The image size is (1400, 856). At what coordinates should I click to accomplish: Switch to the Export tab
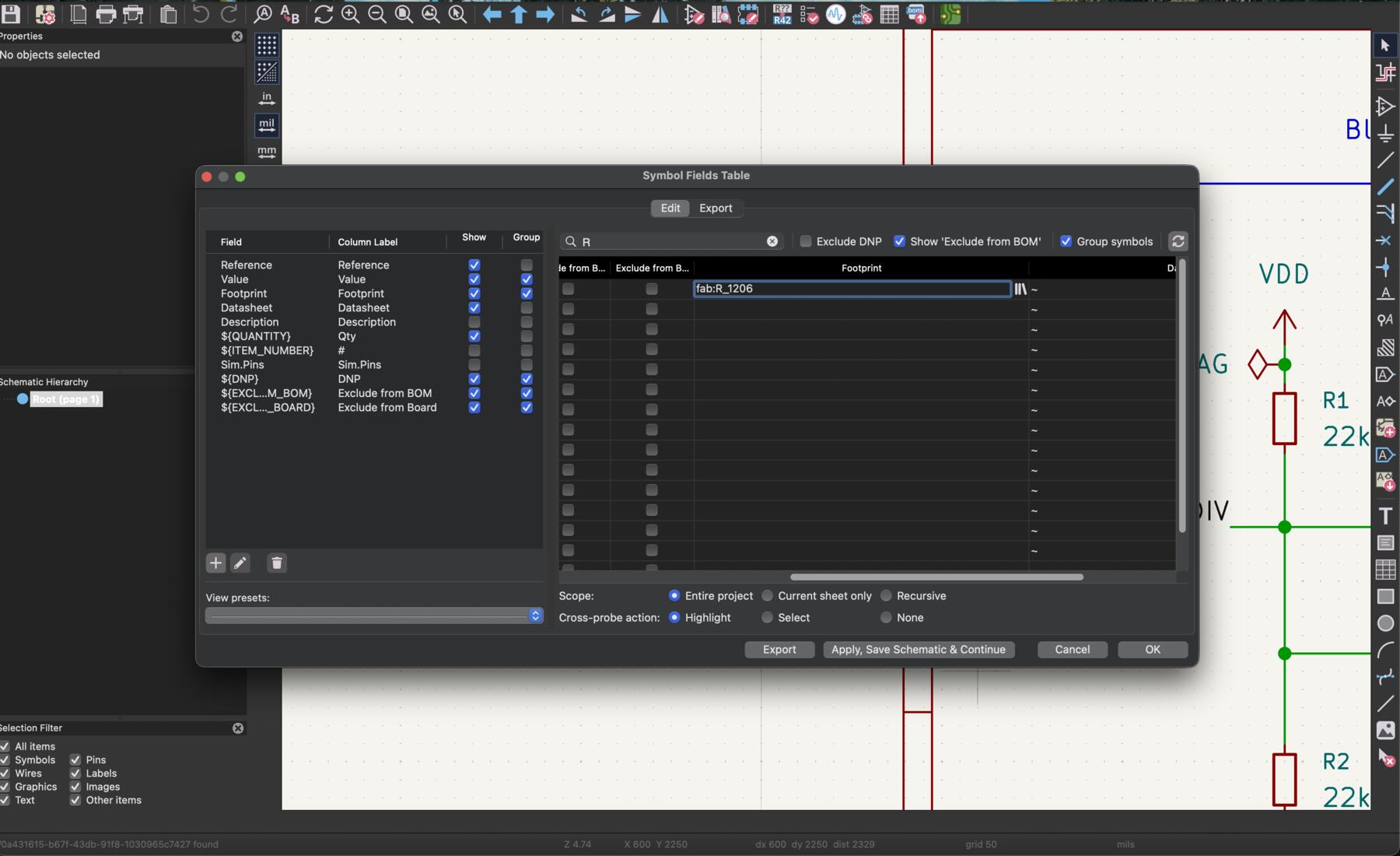(716, 208)
